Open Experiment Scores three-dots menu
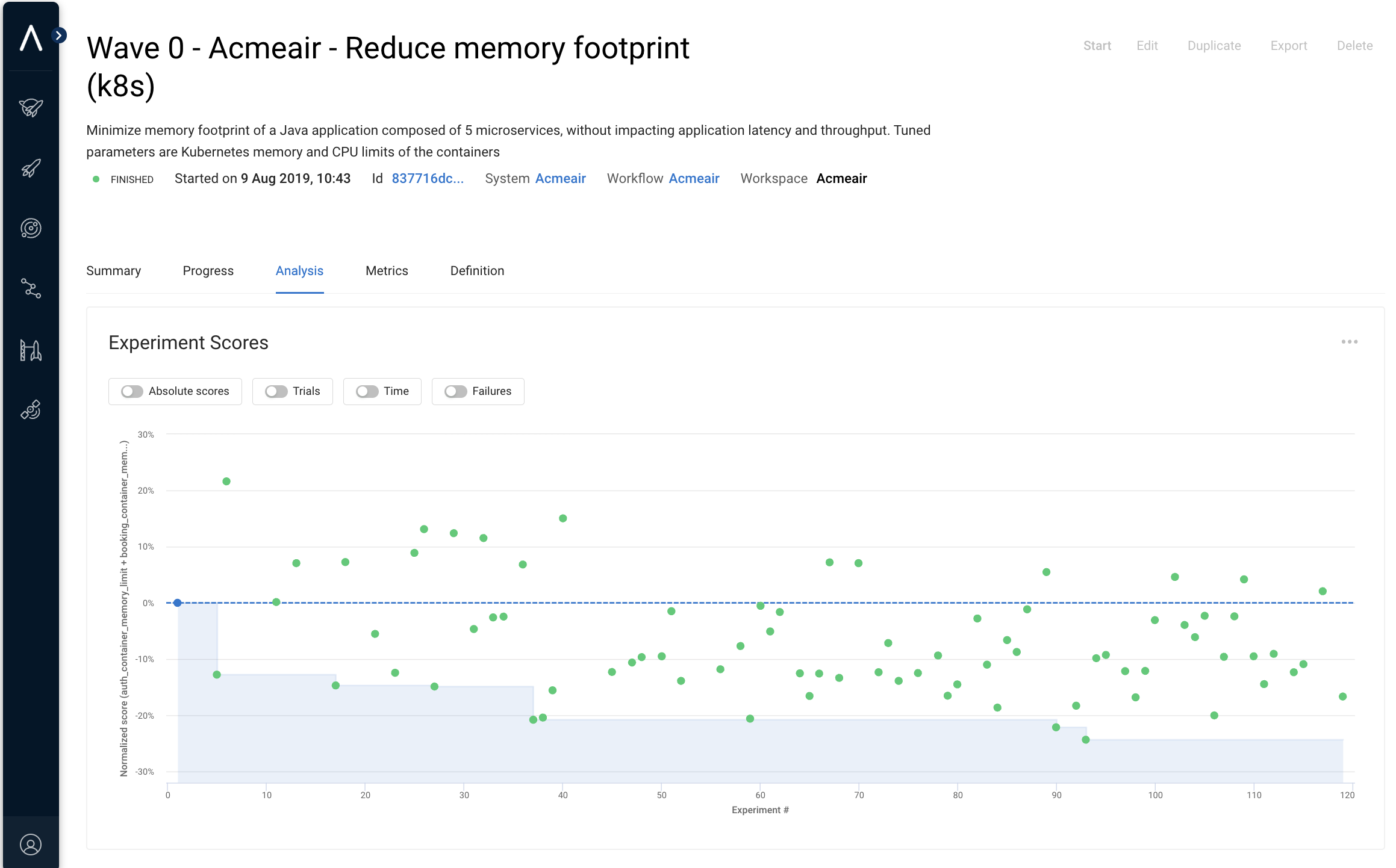The width and height of the screenshot is (1396, 868). point(1349,342)
